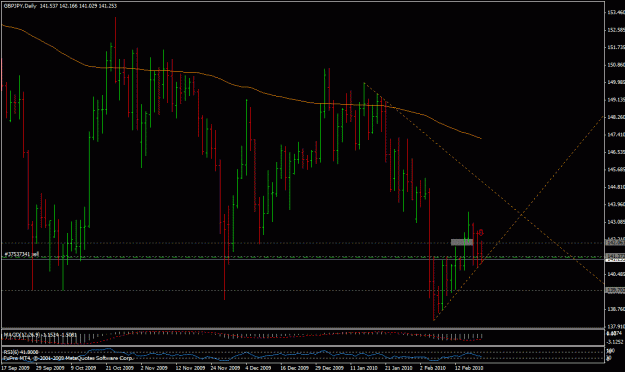The width and height of the screenshot is (625, 372).
Task: Click the 11 Jan 2010 date label
Action: coord(364,368)
